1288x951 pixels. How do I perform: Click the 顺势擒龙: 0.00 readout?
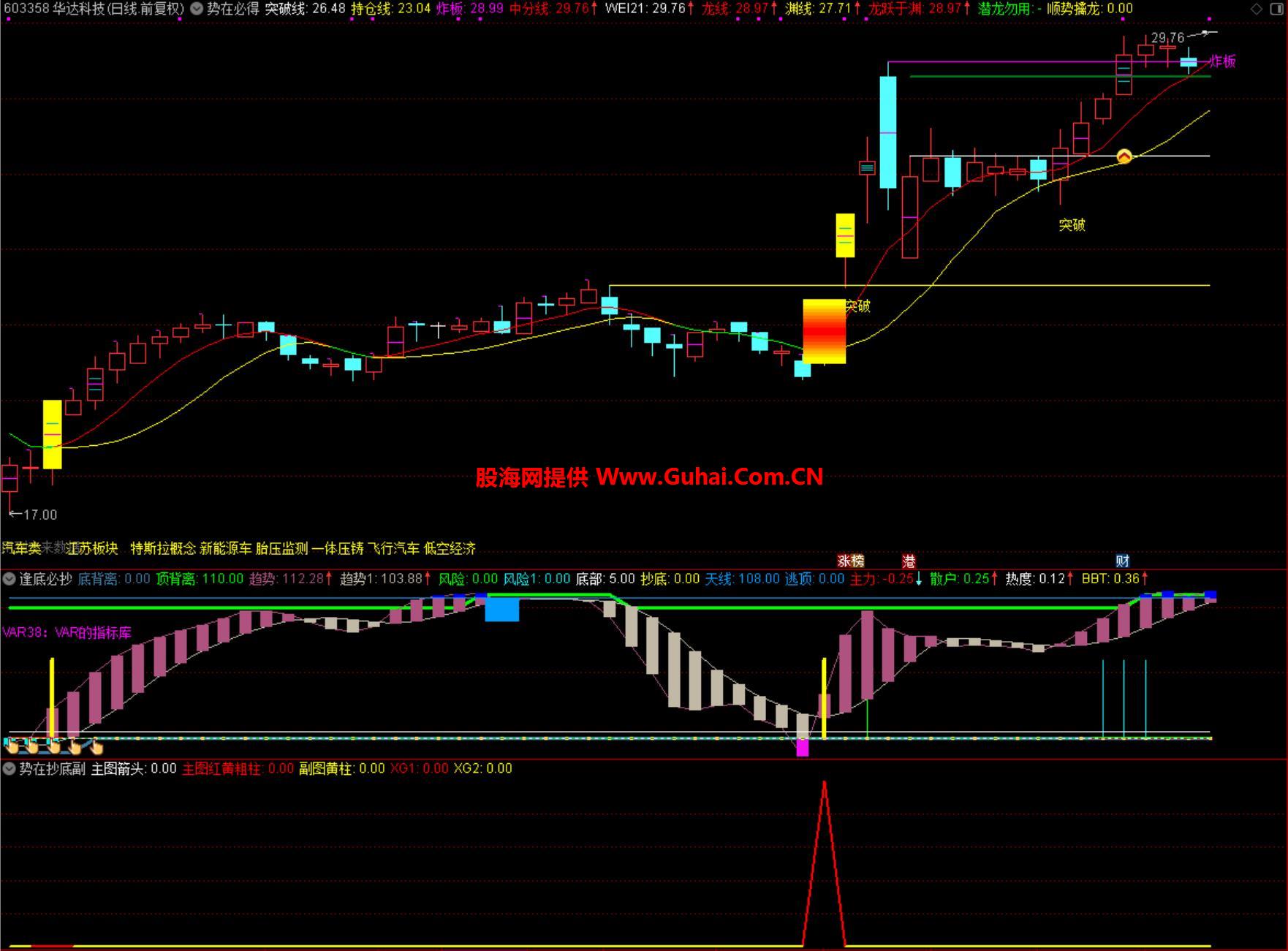pos(1090,9)
